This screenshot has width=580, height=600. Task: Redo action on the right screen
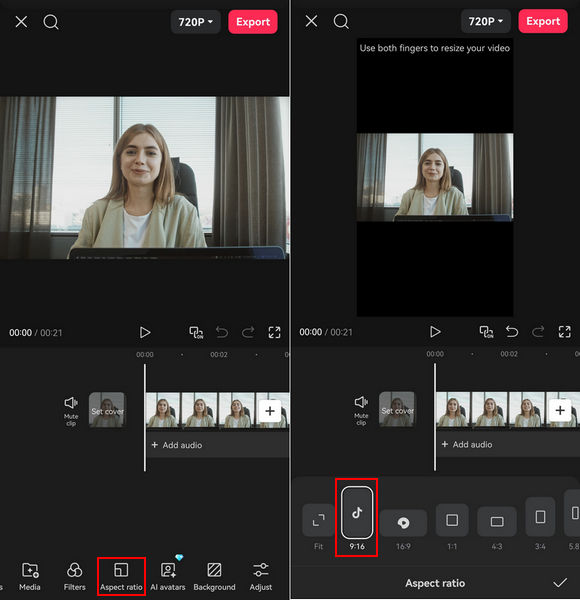(538, 331)
